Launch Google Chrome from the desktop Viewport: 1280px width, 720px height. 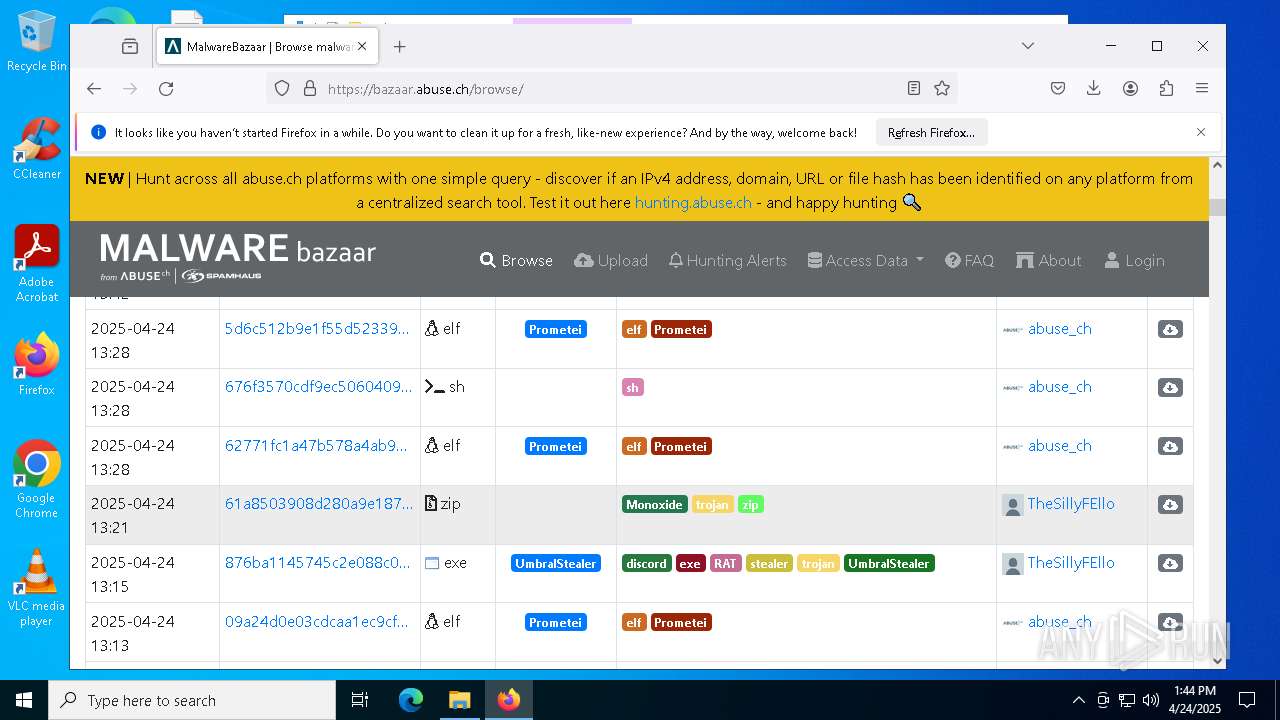coord(37,479)
